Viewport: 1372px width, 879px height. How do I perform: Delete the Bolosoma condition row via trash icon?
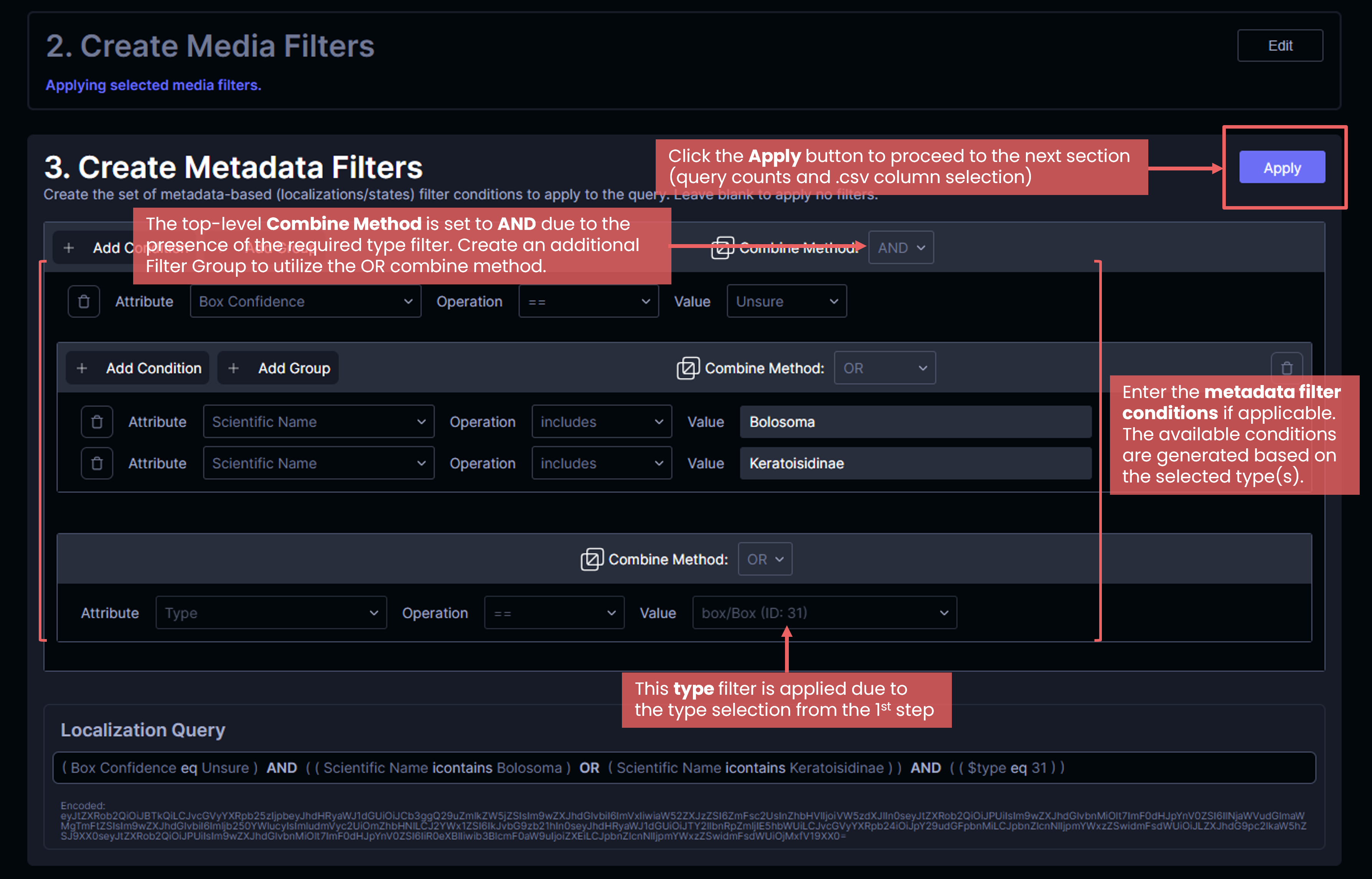coord(97,422)
